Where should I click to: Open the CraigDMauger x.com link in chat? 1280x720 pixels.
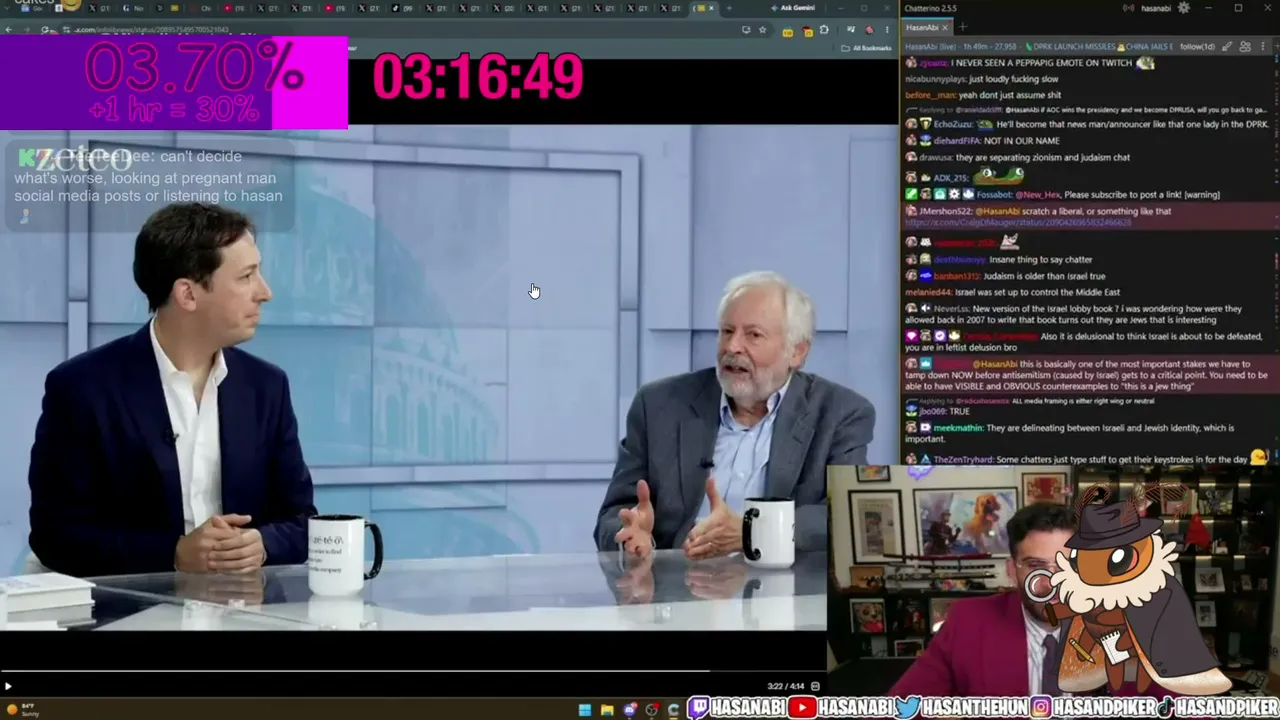(x=1017, y=222)
